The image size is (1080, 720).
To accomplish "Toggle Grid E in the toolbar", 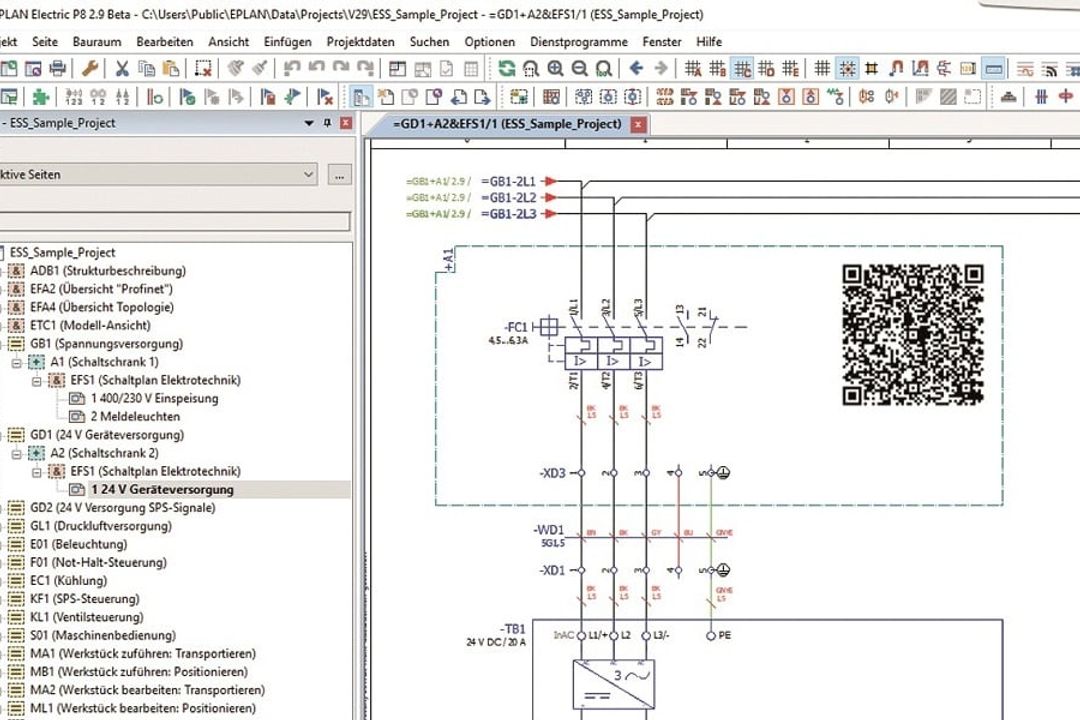I will click(791, 68).
